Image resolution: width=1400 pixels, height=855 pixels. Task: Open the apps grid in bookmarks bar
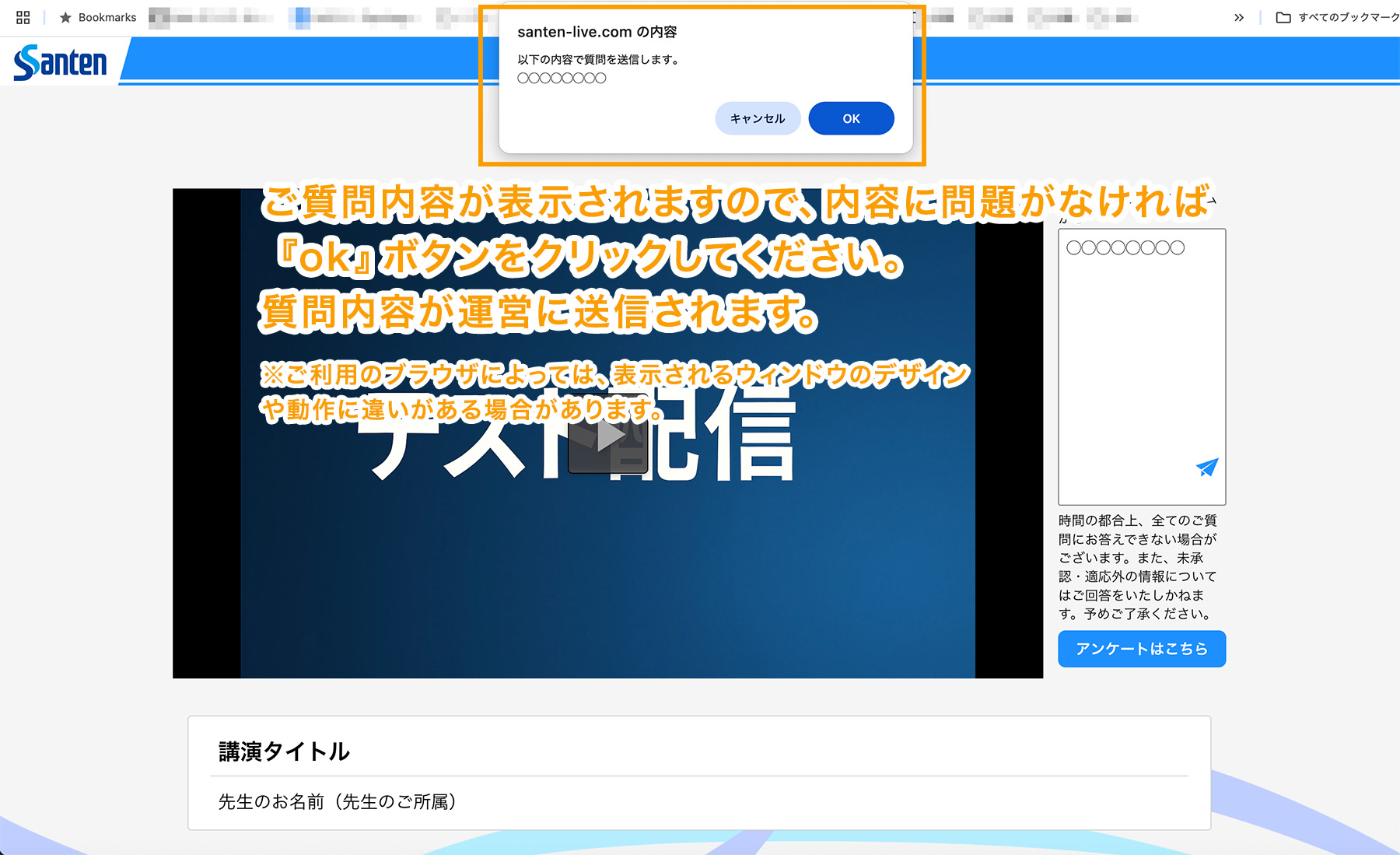tap(23, 17)
